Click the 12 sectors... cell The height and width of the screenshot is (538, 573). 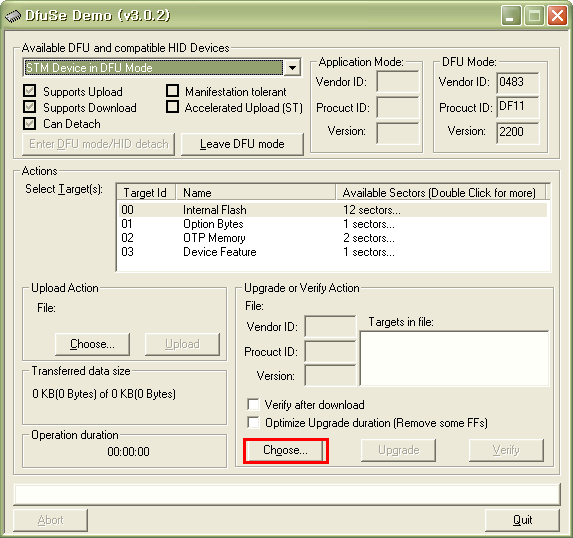pyautogui.click(x=372, y=210)
